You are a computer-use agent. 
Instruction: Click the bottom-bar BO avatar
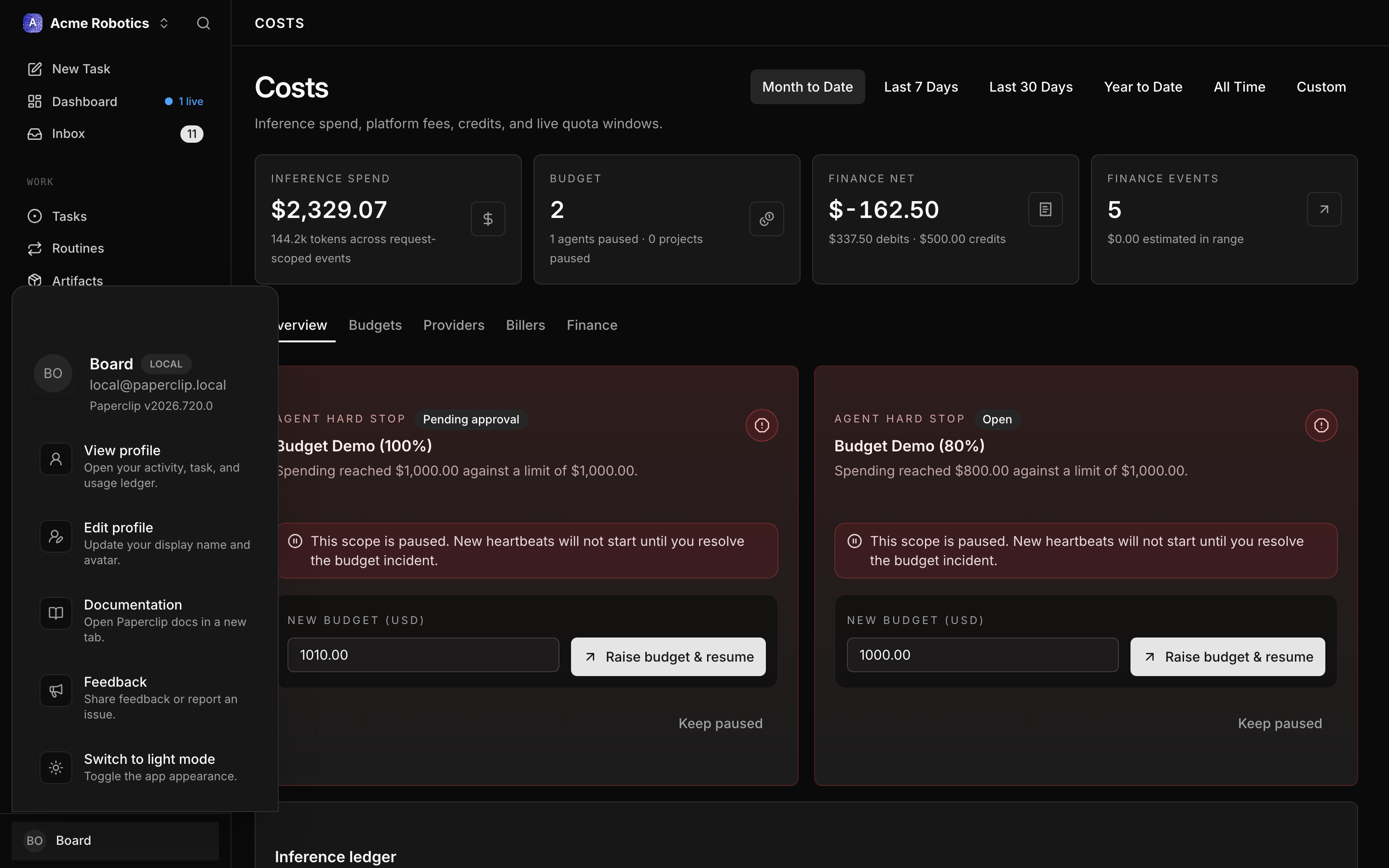click(34, 841)
